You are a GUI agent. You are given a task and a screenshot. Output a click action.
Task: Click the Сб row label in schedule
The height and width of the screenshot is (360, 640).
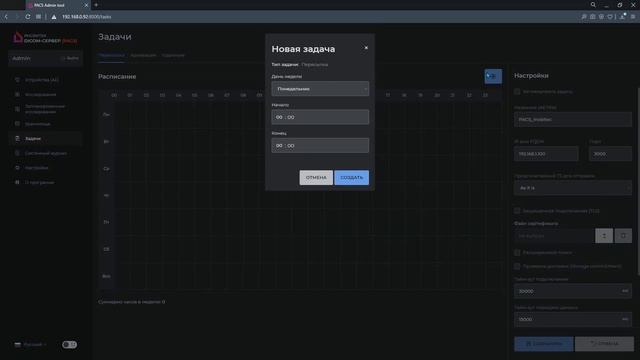(106, 249)
